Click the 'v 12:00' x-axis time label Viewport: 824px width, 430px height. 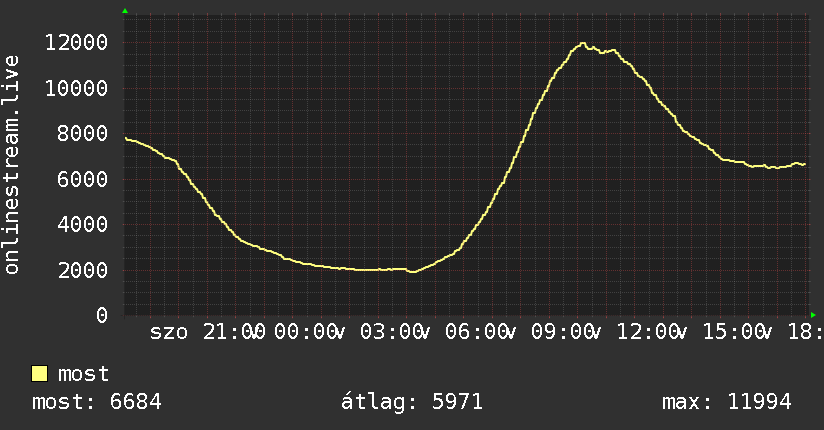tap(645, 332)
